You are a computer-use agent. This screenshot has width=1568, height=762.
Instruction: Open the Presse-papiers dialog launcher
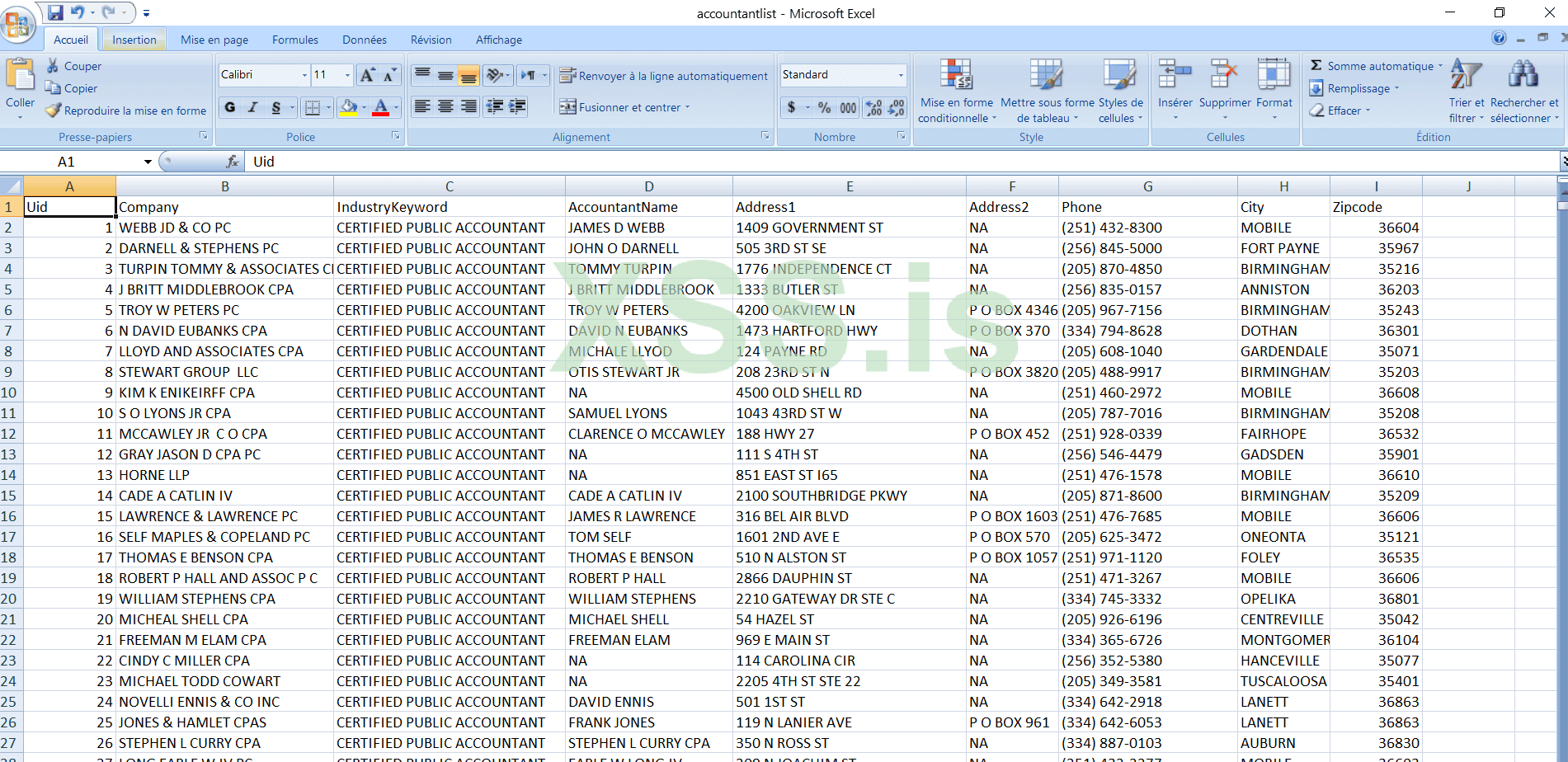204,136
